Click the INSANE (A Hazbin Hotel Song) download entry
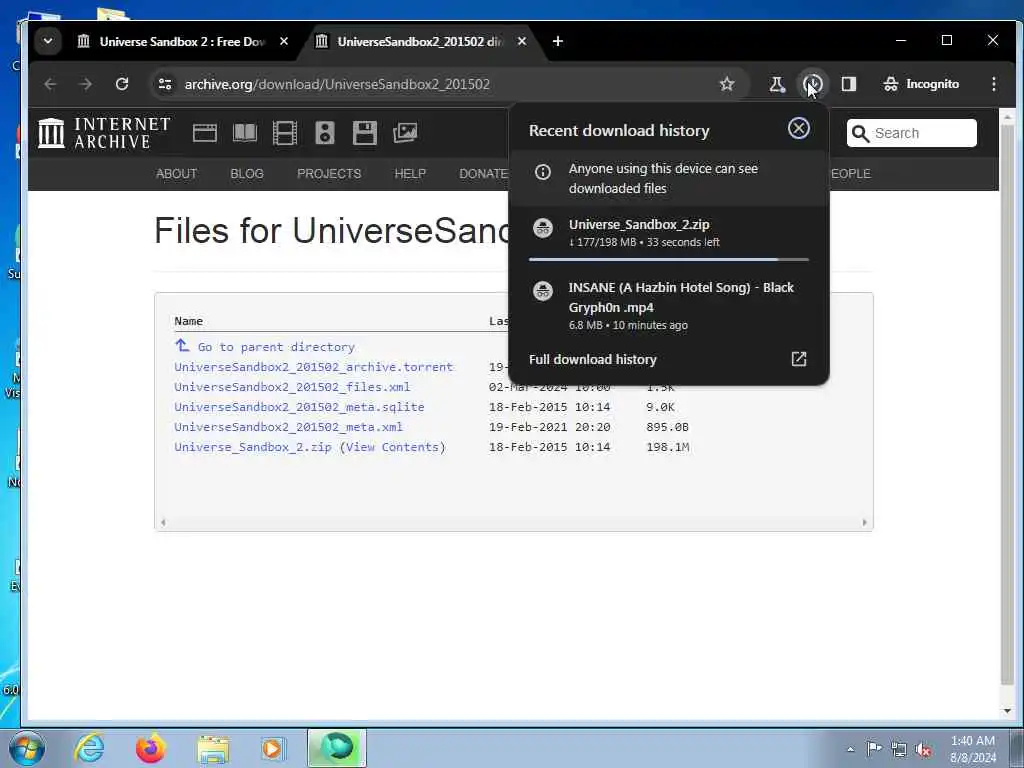This screenshot has width=1024, height=768. (669, 306)
